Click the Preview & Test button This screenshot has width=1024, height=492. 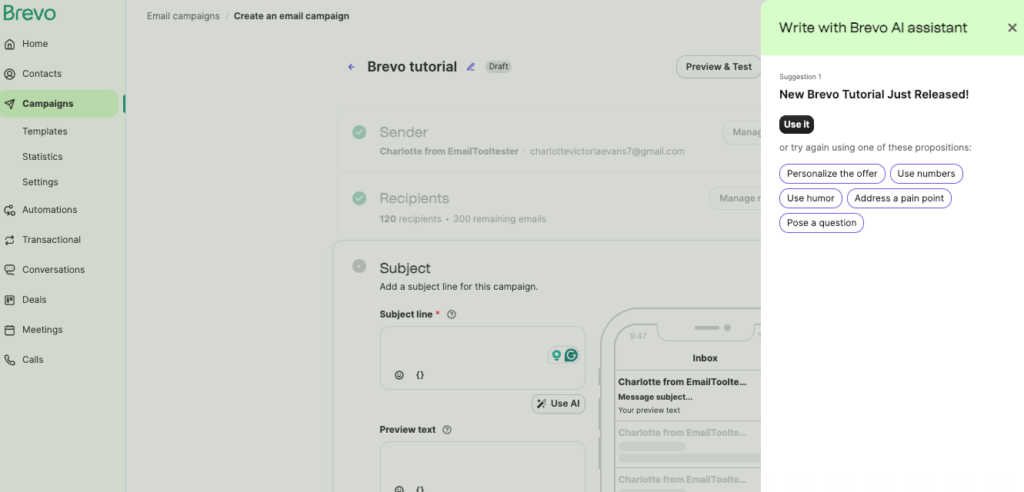coord(718,67)
